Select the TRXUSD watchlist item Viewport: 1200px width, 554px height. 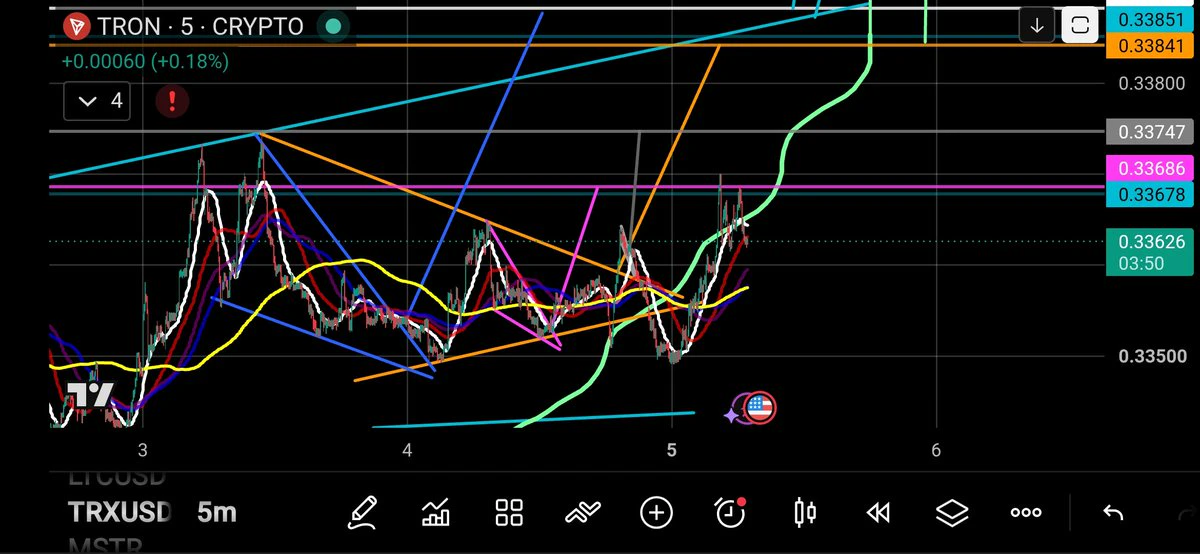point(120,513)
